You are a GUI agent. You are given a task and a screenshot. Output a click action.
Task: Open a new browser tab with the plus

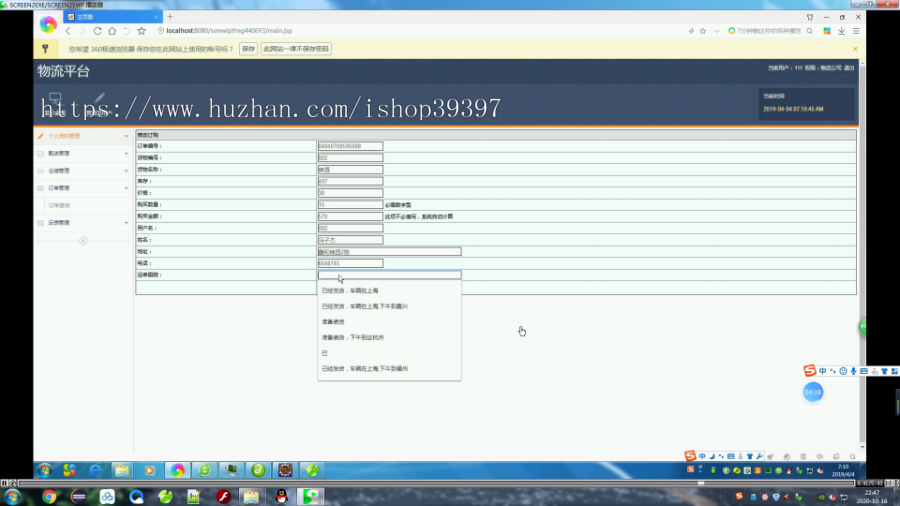170,17
